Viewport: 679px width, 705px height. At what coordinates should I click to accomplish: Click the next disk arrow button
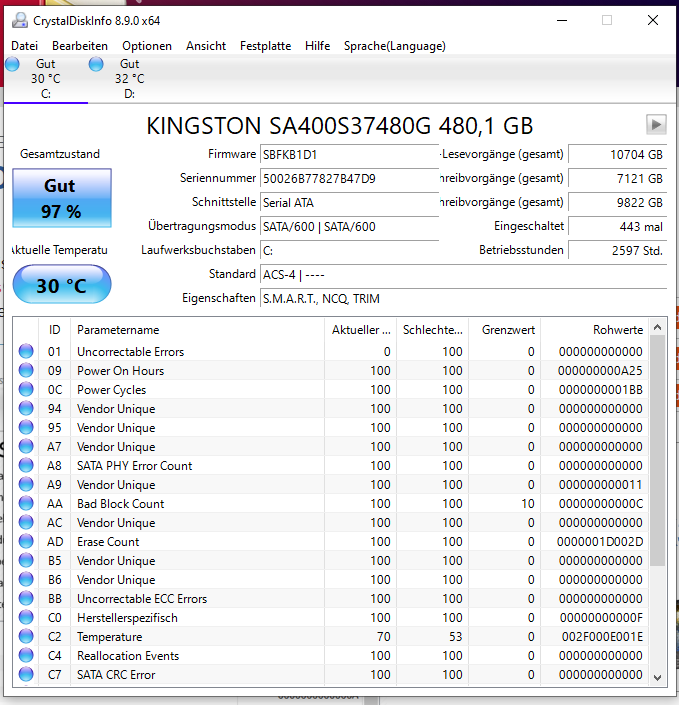(x=656, y=125)
